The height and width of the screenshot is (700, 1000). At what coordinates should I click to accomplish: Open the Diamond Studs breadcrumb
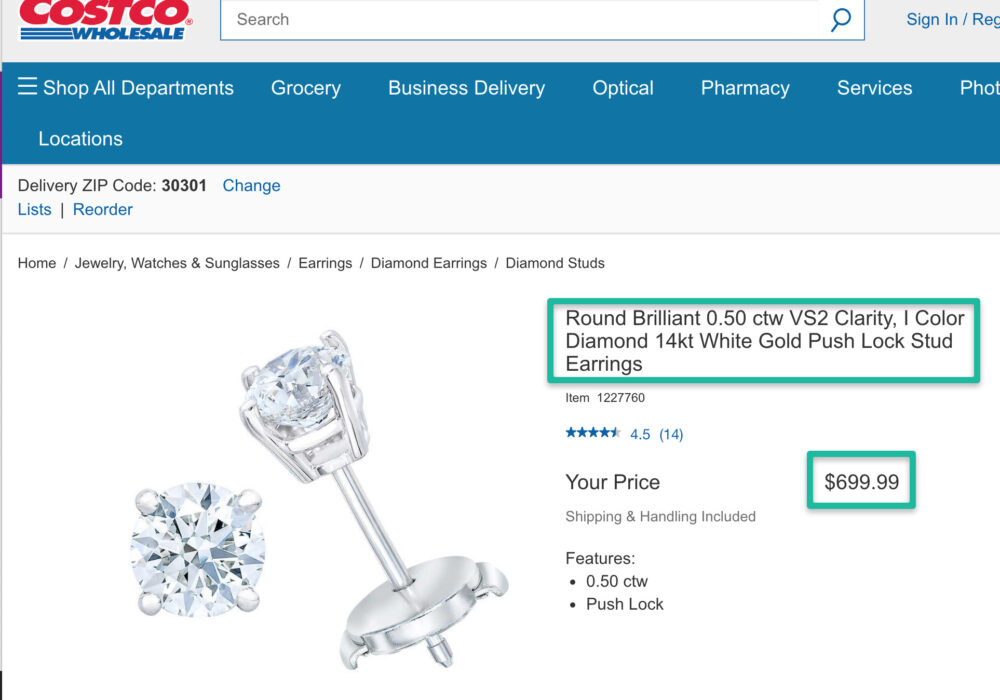click(555, 263)
